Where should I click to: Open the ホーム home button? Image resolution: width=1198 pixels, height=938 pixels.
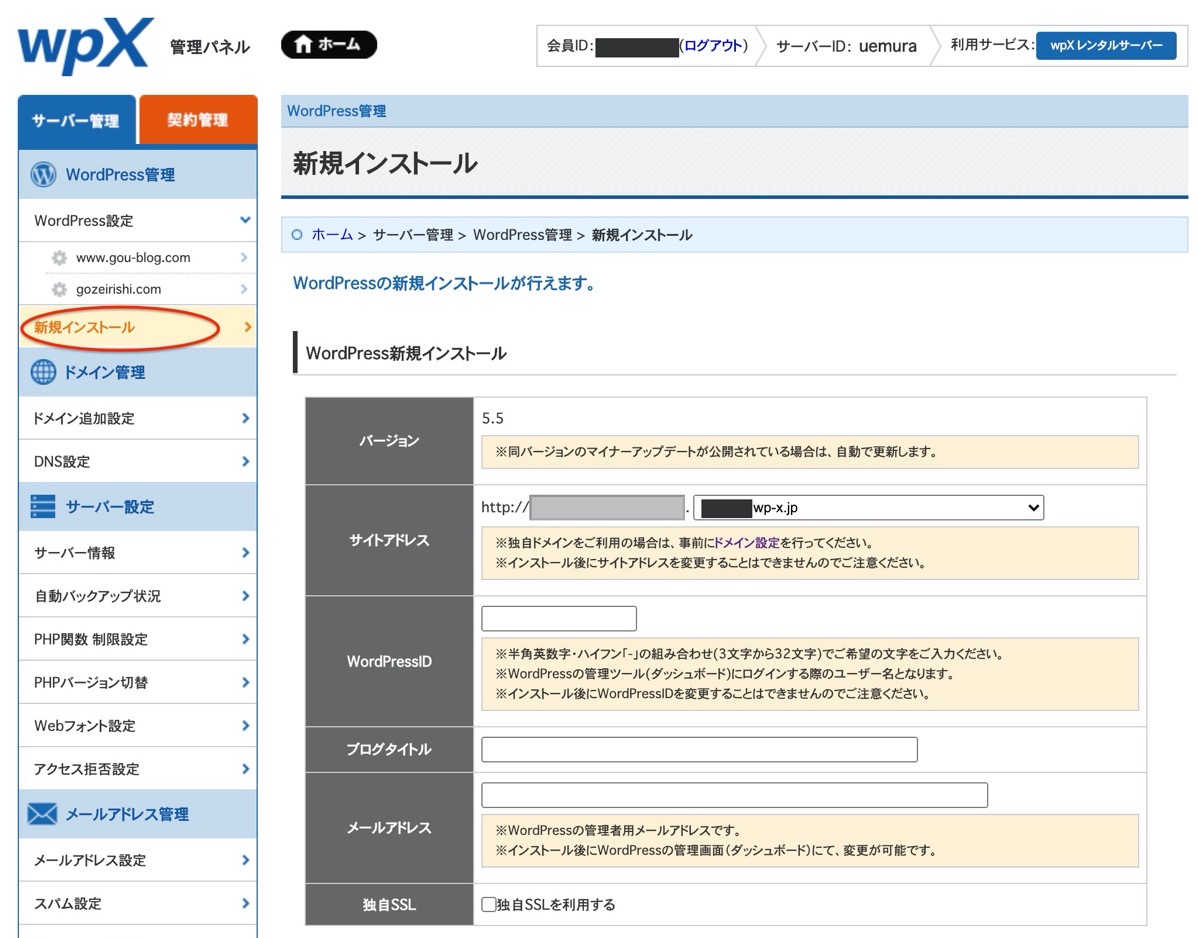pos(329,44)
